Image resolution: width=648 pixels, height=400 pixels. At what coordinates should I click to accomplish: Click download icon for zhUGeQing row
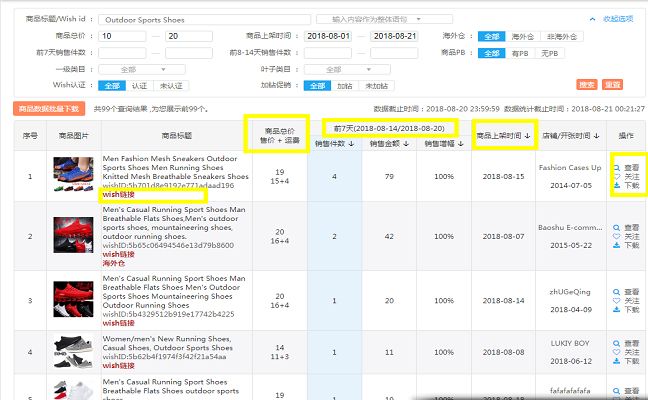tap(617, 310)
